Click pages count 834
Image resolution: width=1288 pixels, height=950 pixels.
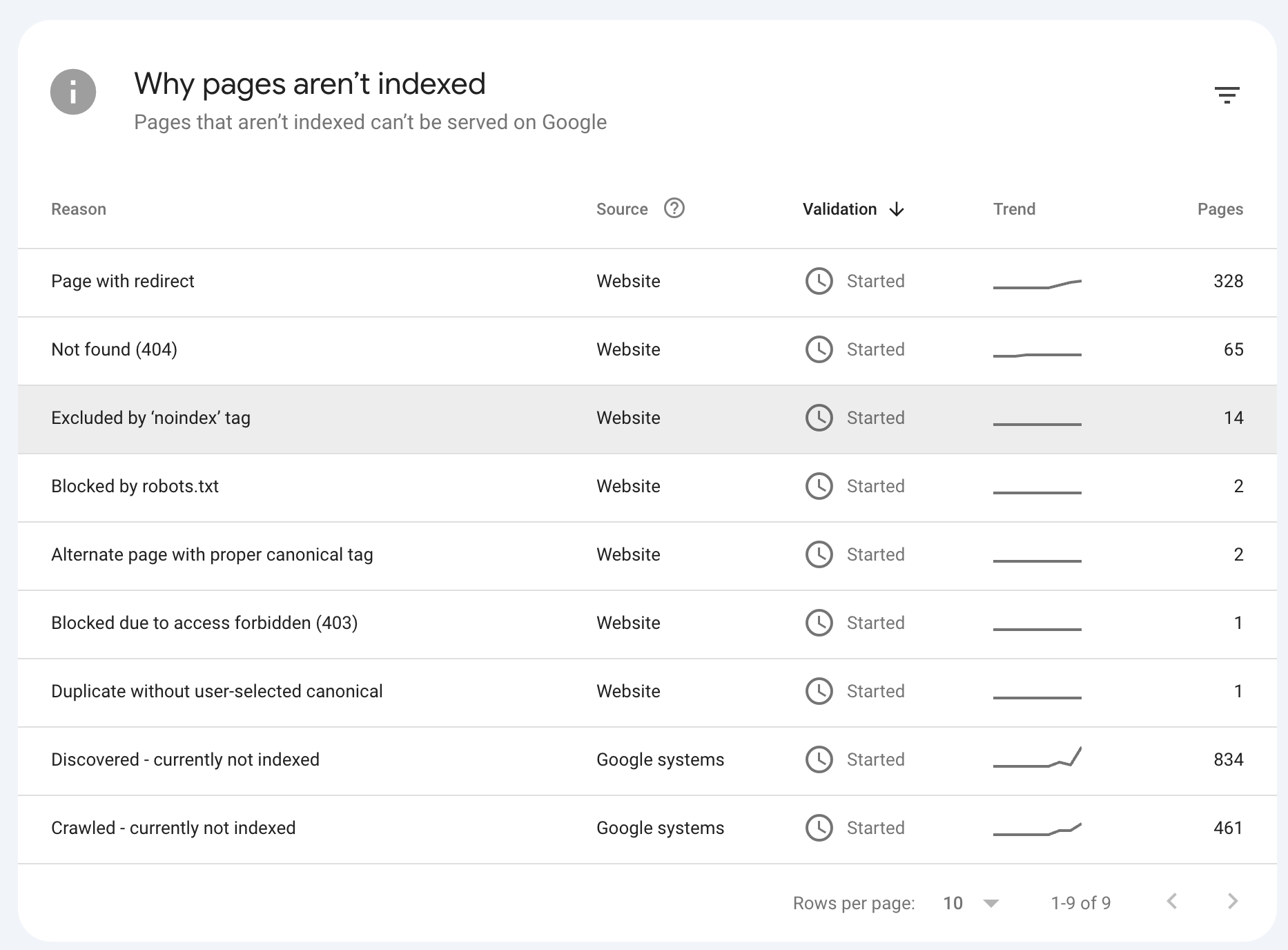1228,759
